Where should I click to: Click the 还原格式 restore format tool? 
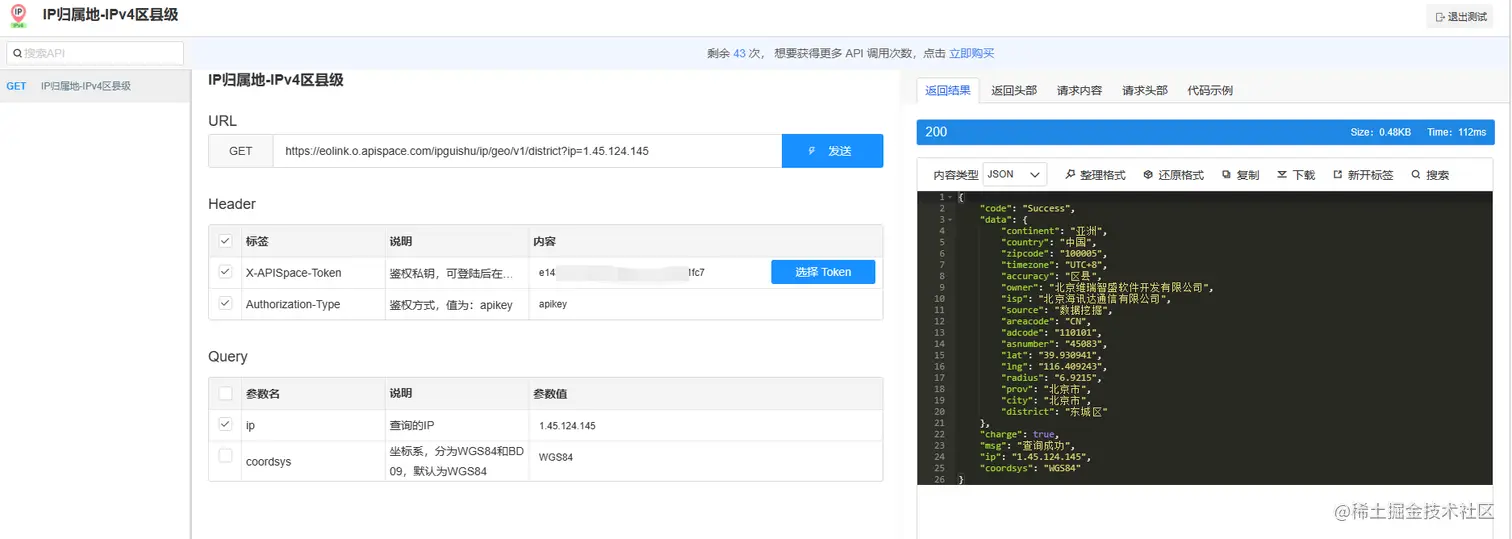click(x=1174, y=175)
